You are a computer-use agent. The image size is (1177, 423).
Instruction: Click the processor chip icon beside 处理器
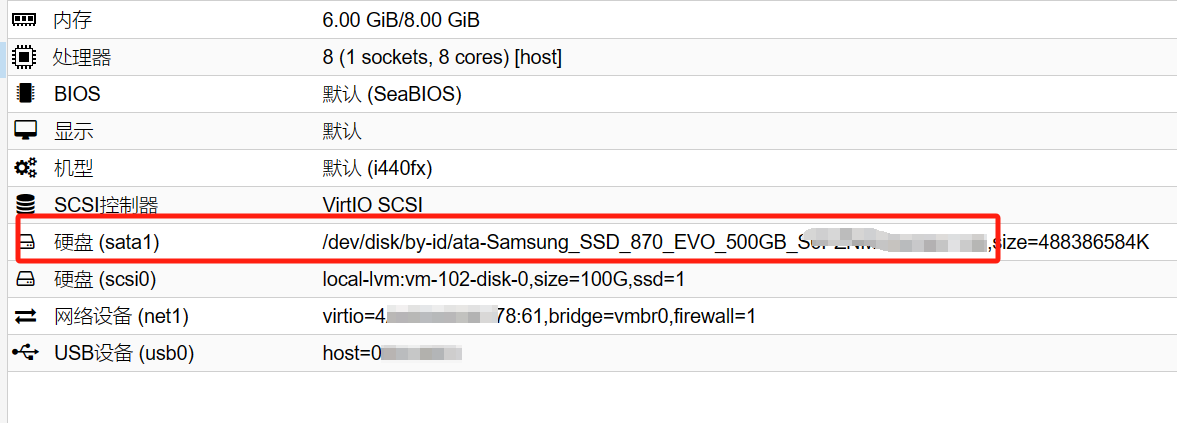click(x=25, y=57)
